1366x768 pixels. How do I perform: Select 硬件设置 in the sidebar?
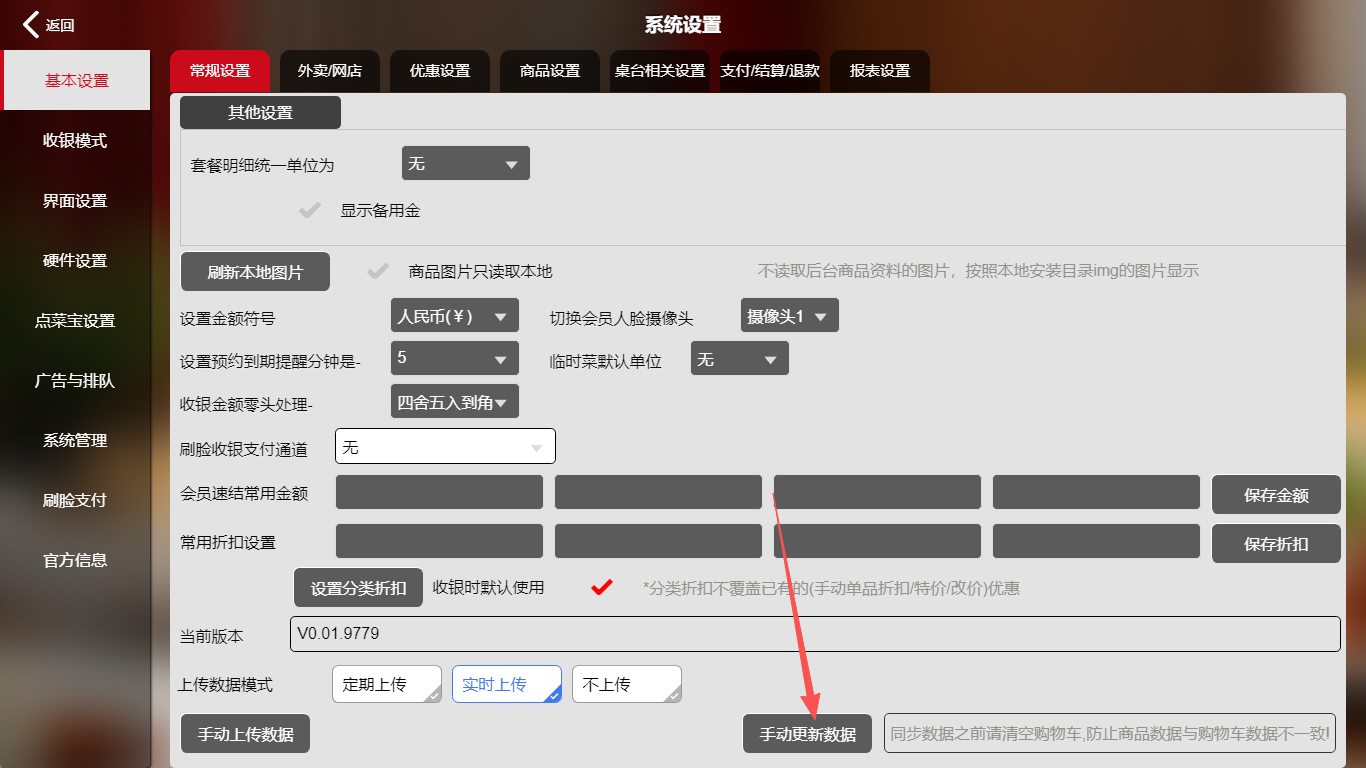[x=75, y=260]
